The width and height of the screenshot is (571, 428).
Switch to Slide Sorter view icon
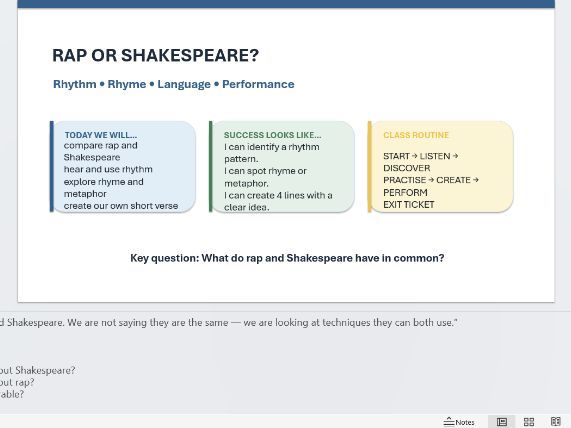tap(529, 422)
